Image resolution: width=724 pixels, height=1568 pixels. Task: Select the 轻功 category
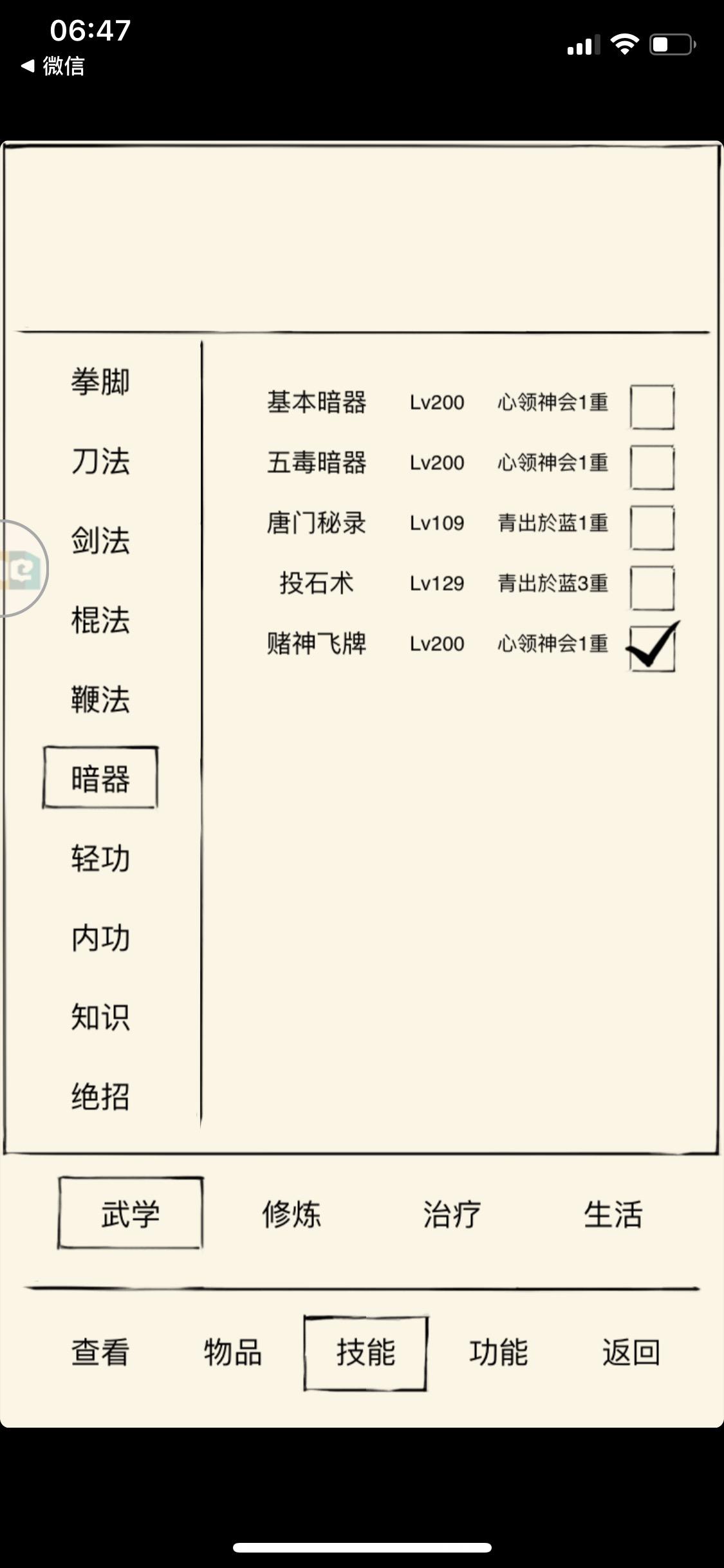(x=100, y=858)
